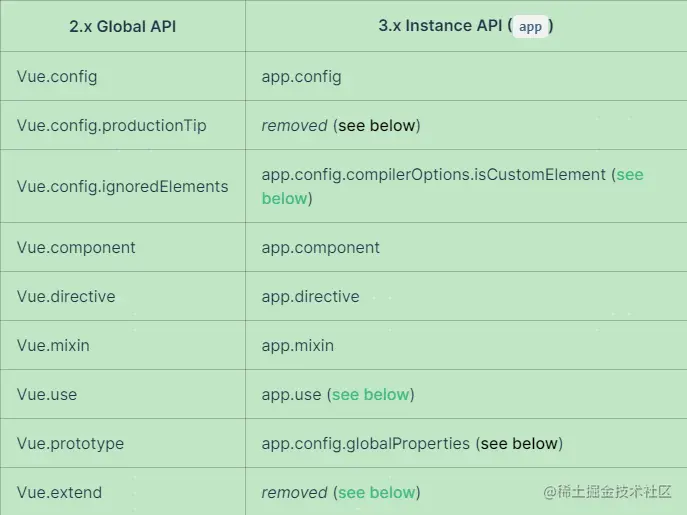
Task: Click the app.directive cell
Action: click(x=310, y=297)
